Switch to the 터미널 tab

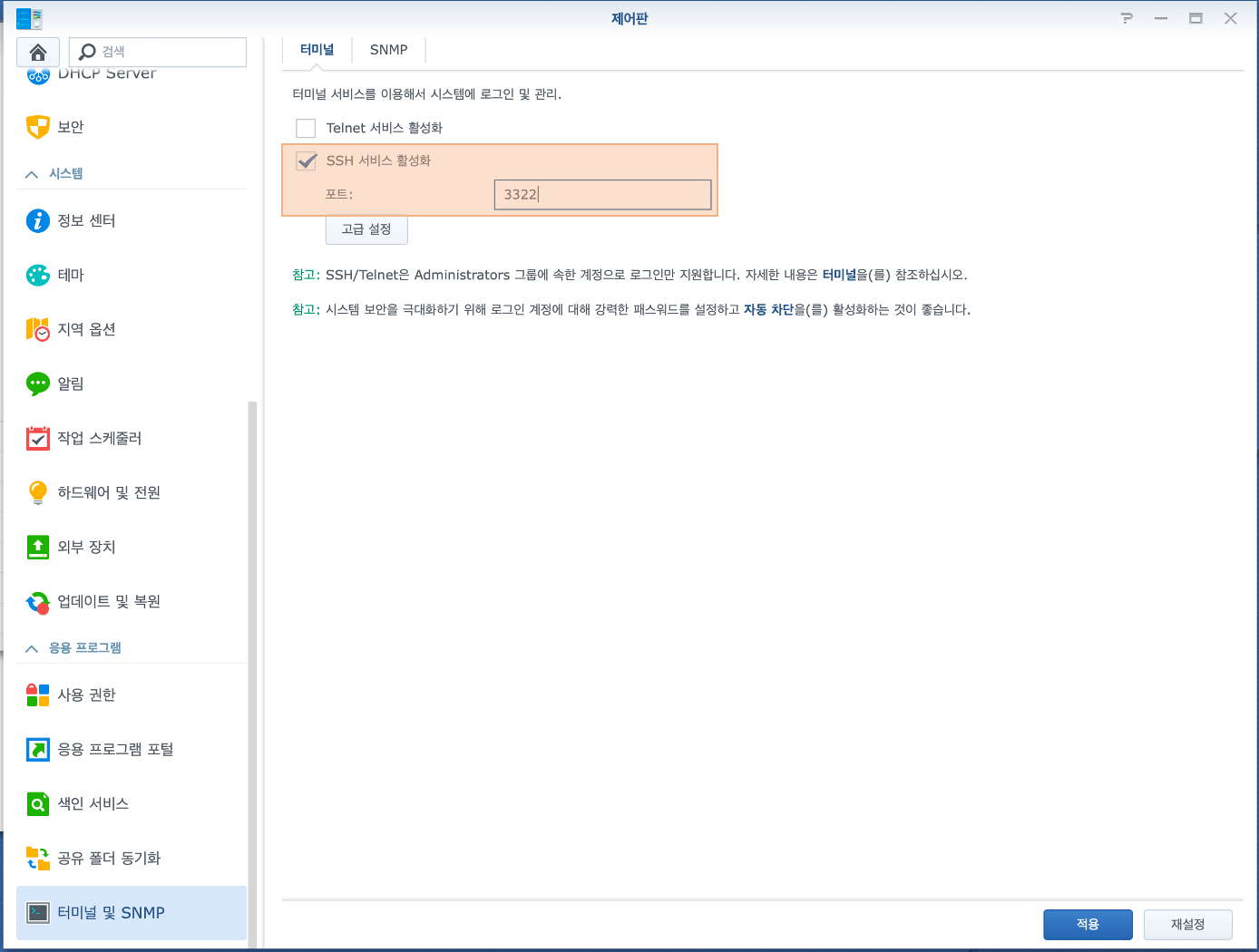click(x=317, y=50)
